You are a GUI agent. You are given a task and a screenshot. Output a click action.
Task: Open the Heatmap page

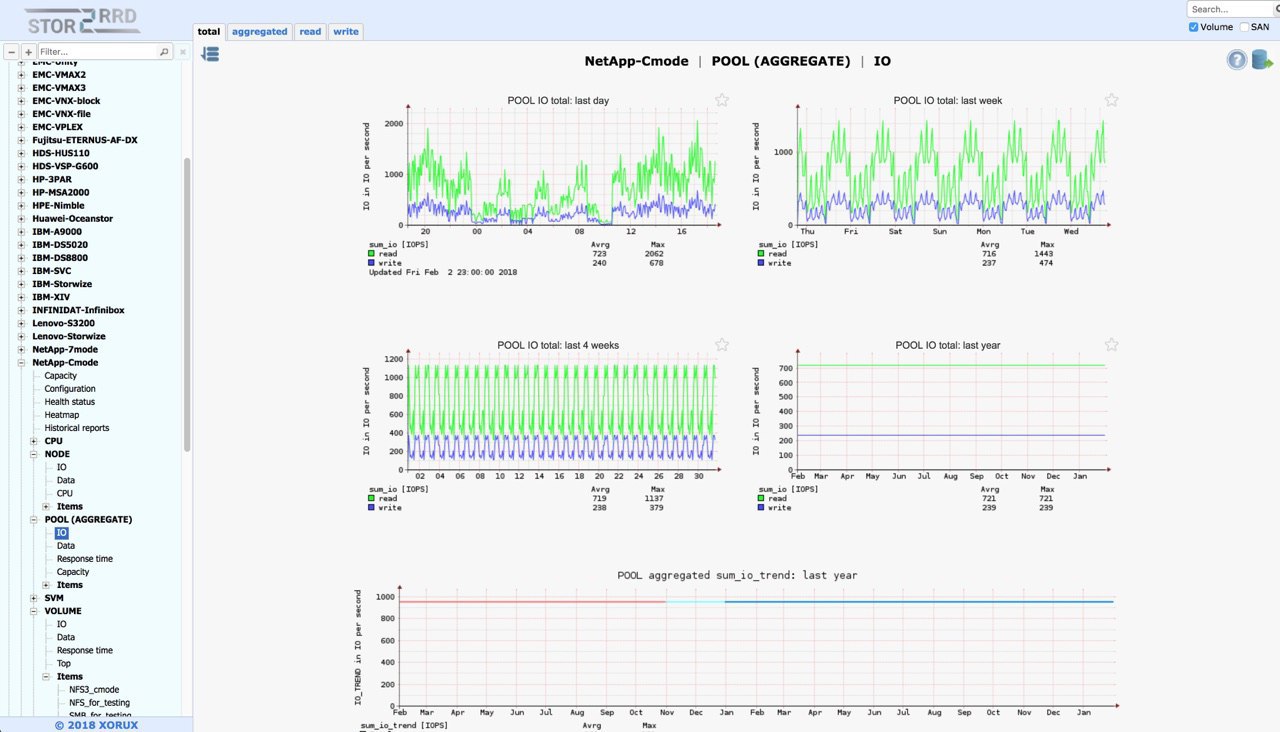tap(62, 415)
